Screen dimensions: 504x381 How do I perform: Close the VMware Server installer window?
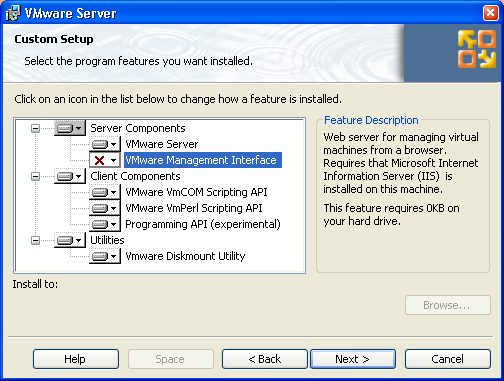click(490, 13)
